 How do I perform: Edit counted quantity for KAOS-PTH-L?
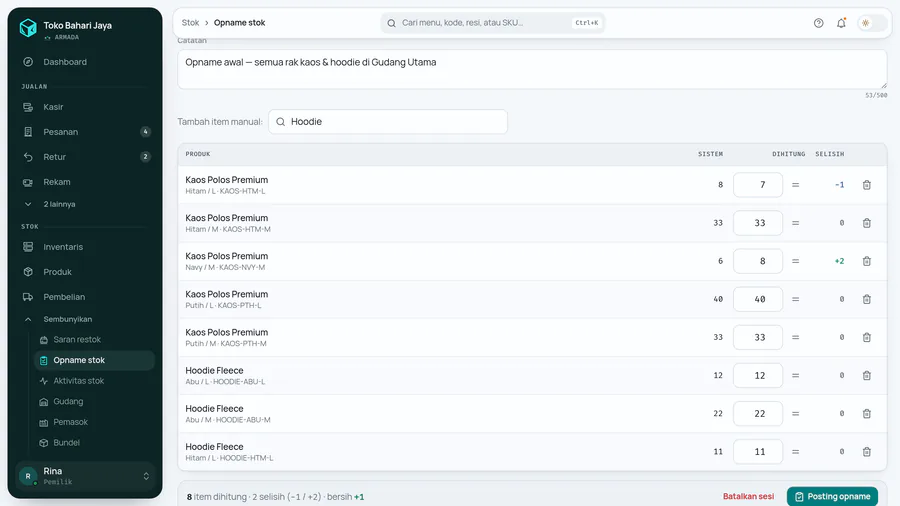[x=758, y=299]
